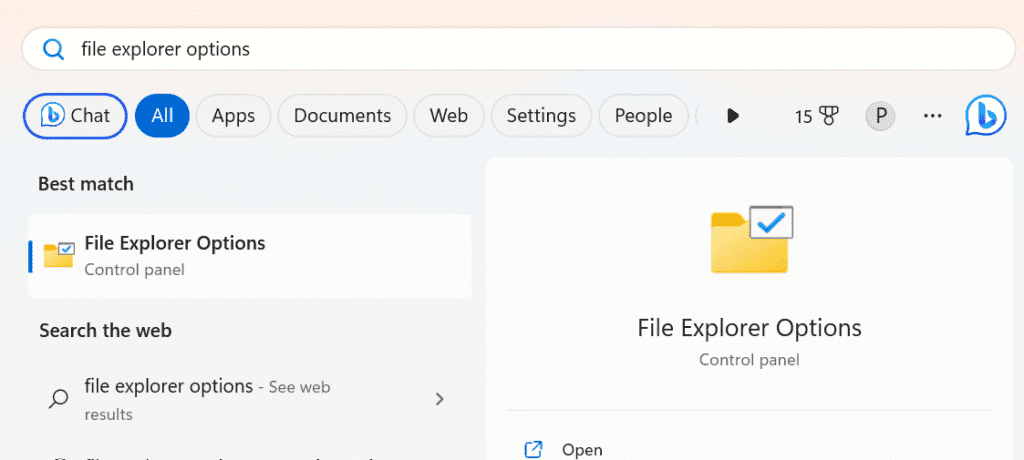Click large File Explorer Options icon in preview pane

point(752,239)
